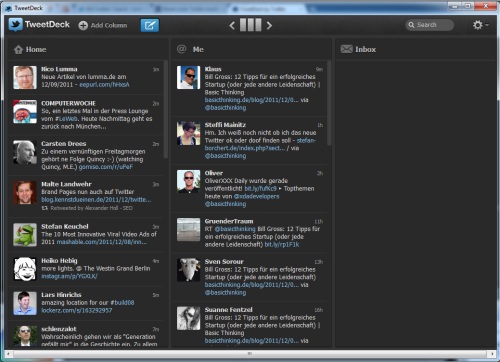Click the Steffi Mainitz username
The image size is (500, 362).
(x=225, y=125)
